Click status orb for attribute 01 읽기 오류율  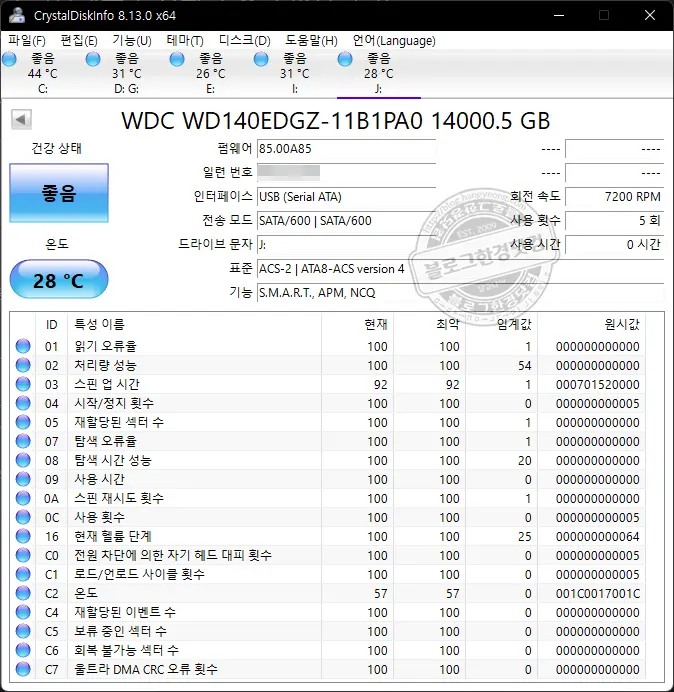click(23, 346)
